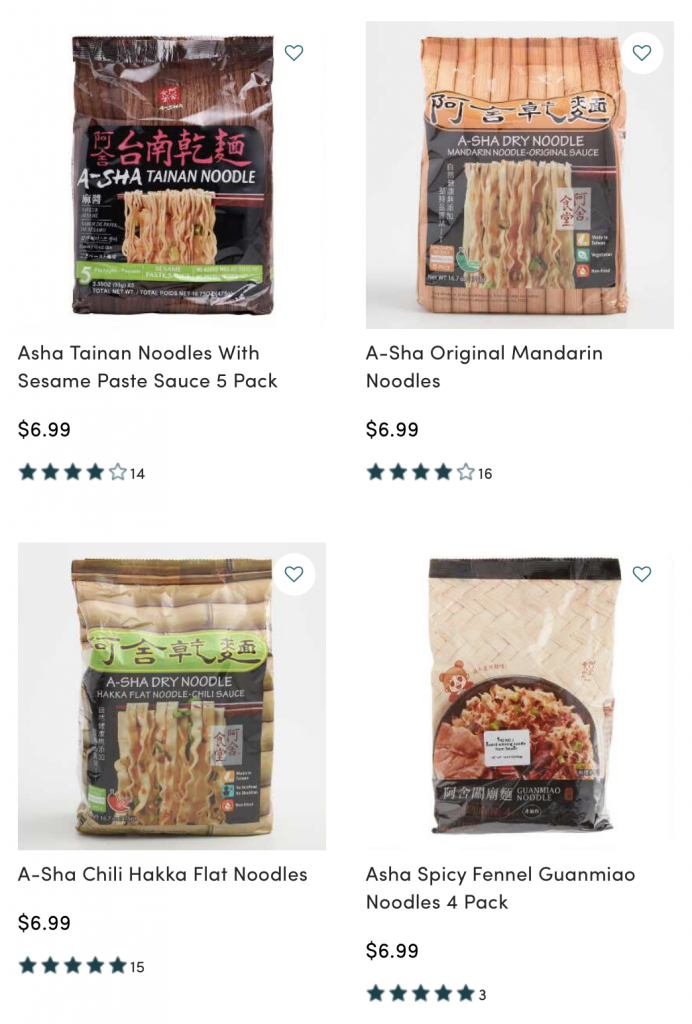Save A-Sha Chili Hakka Flat Noodles to favorites

(x=294, y=573)
